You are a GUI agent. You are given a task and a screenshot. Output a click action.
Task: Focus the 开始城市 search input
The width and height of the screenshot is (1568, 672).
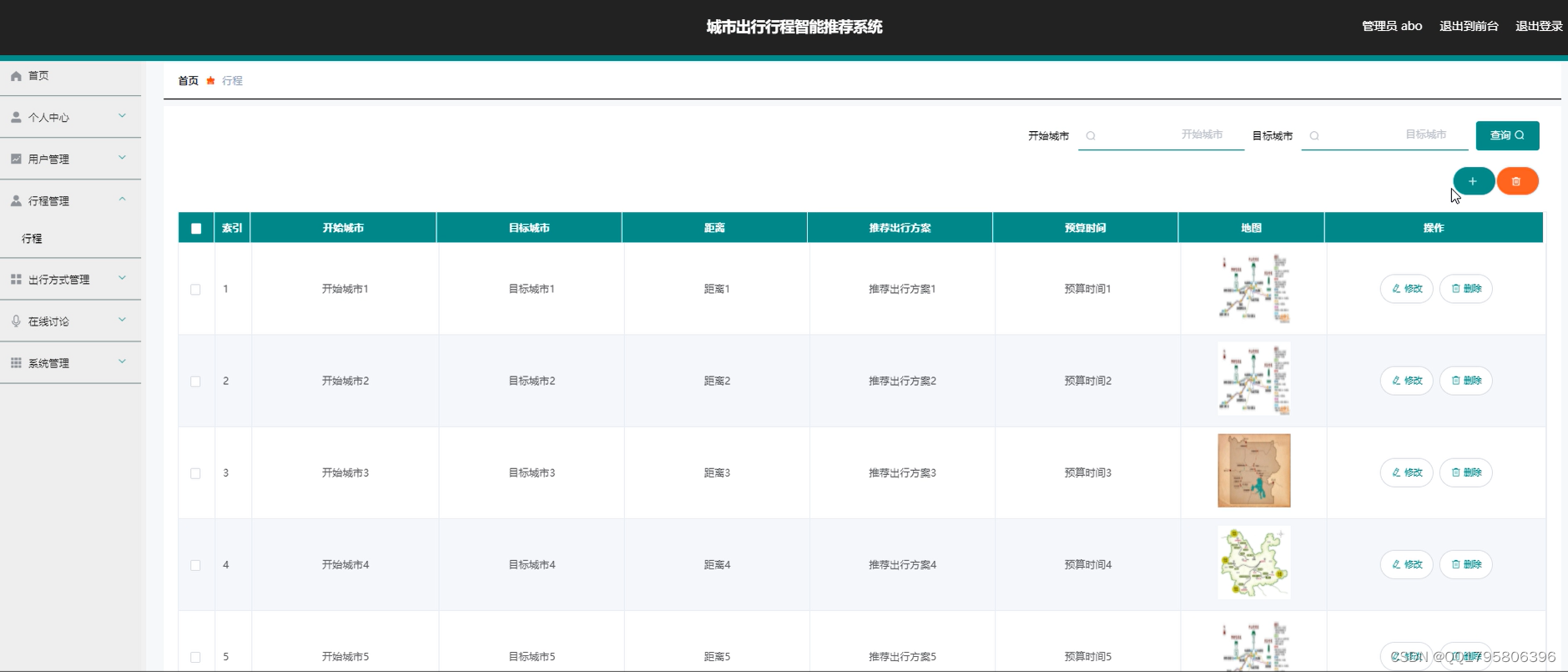pyautogui.click(x=1162, y=135)
